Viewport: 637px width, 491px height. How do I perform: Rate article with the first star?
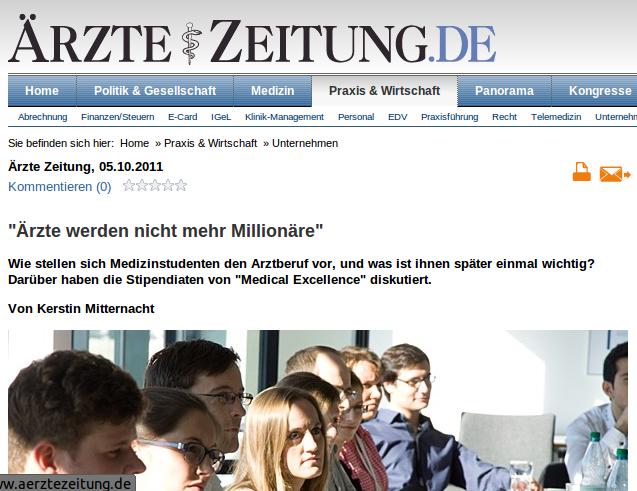129,186
